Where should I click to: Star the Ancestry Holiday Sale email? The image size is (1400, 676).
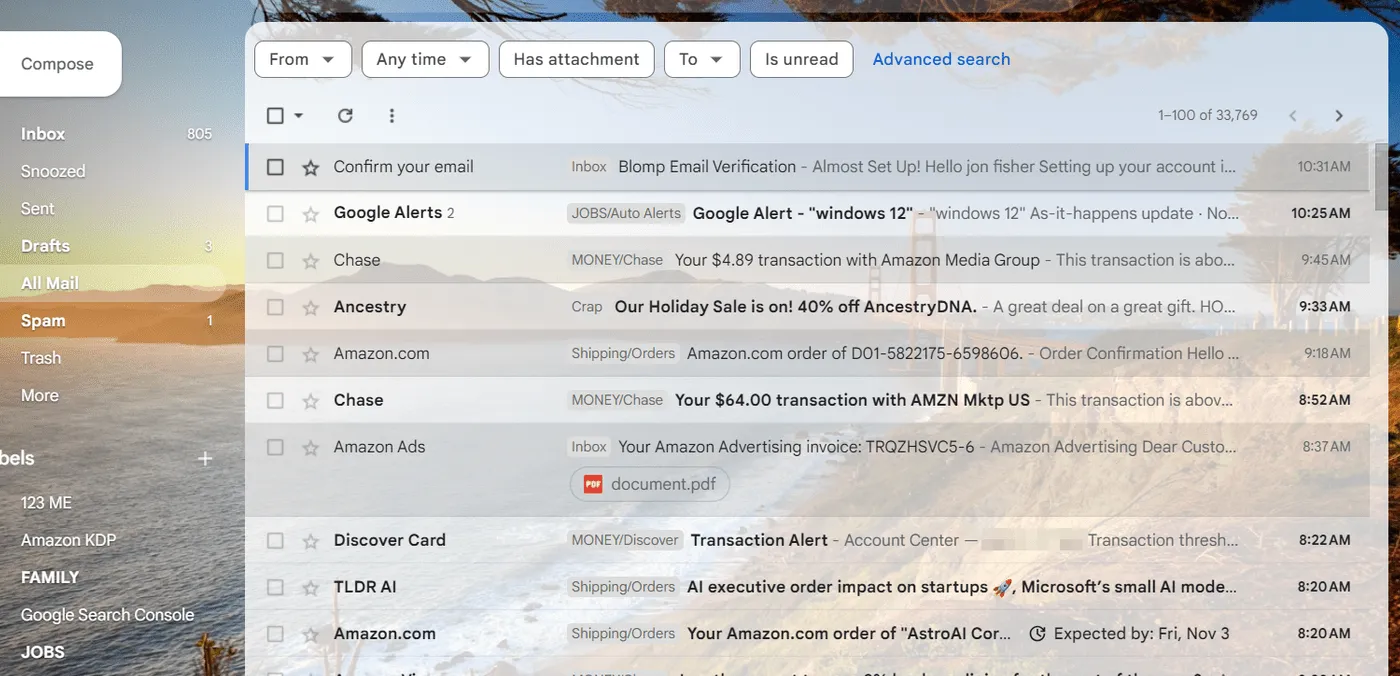click(x=309, y=306)
